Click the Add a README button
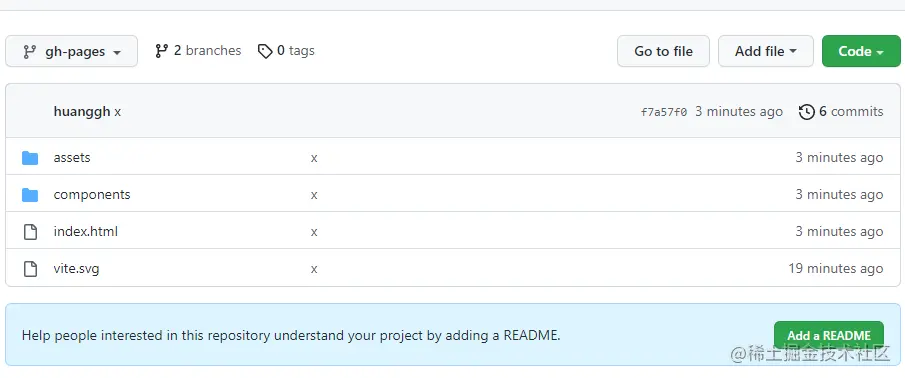The width and height of the screenshot is (905, 378). (x=829, y=335)
